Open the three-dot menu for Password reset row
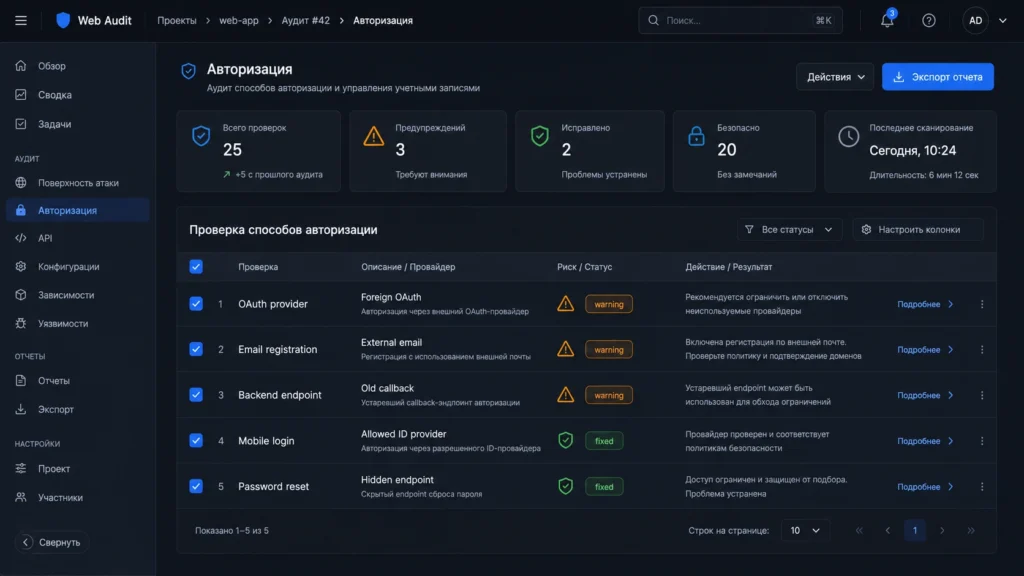Screen dimensions: 1024x576 coord(982,487)
